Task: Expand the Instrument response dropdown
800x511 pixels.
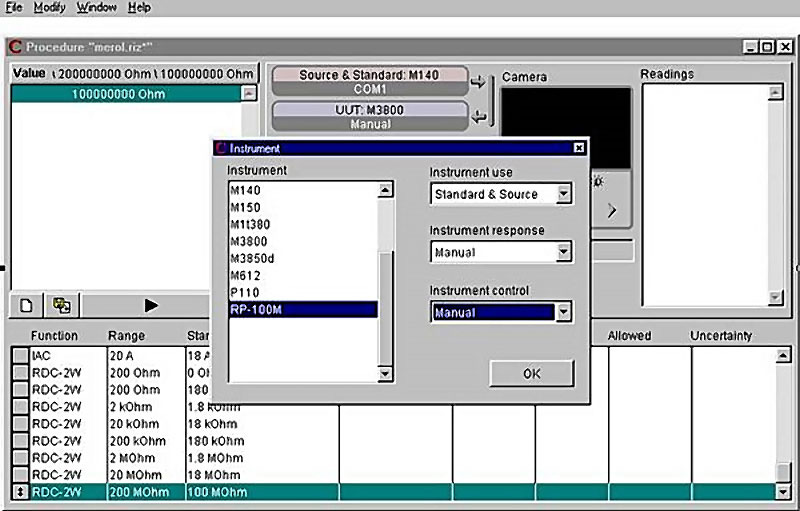Action: 564,252
